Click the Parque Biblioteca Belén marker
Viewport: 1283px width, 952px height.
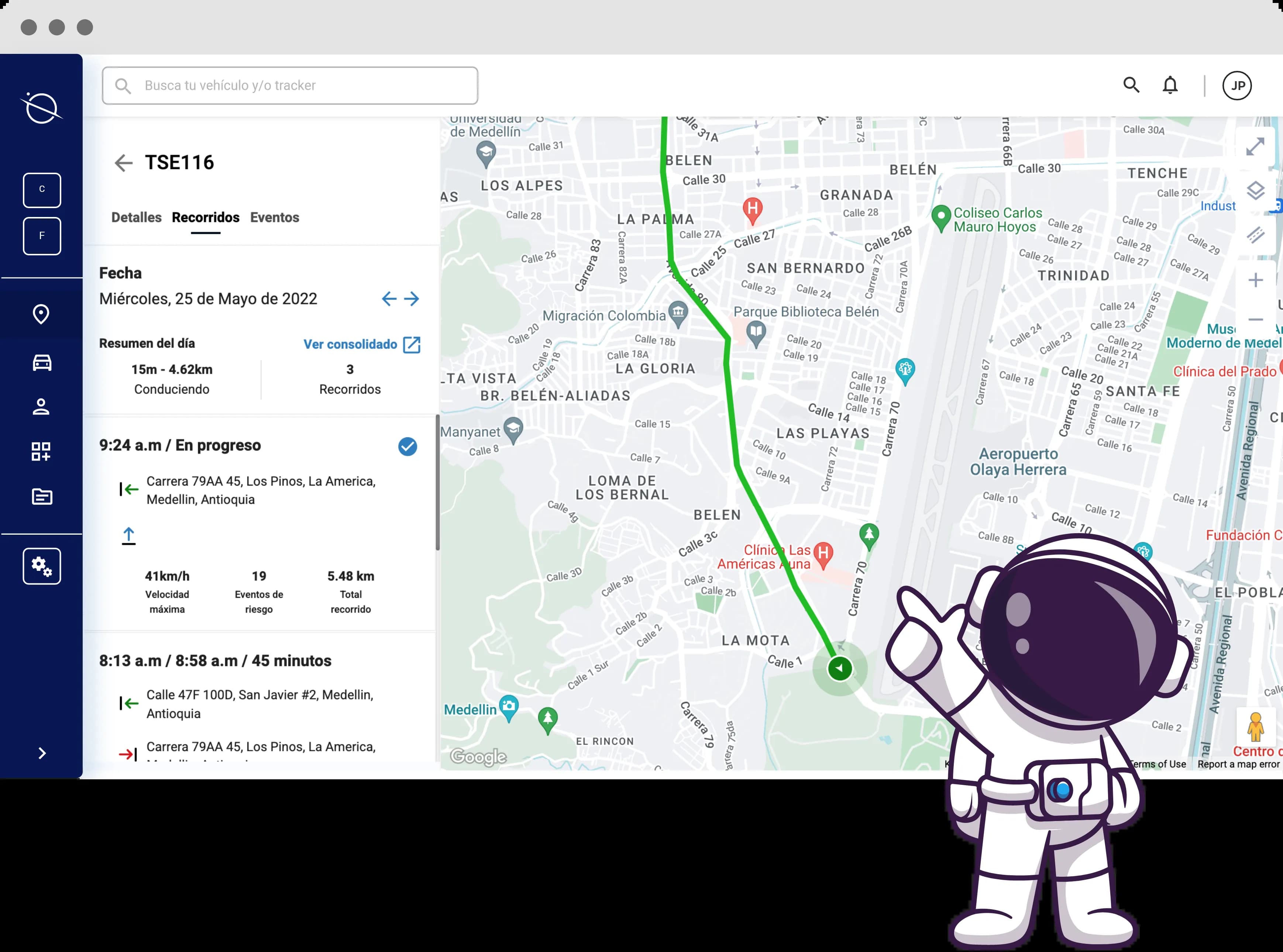[756, 334]
